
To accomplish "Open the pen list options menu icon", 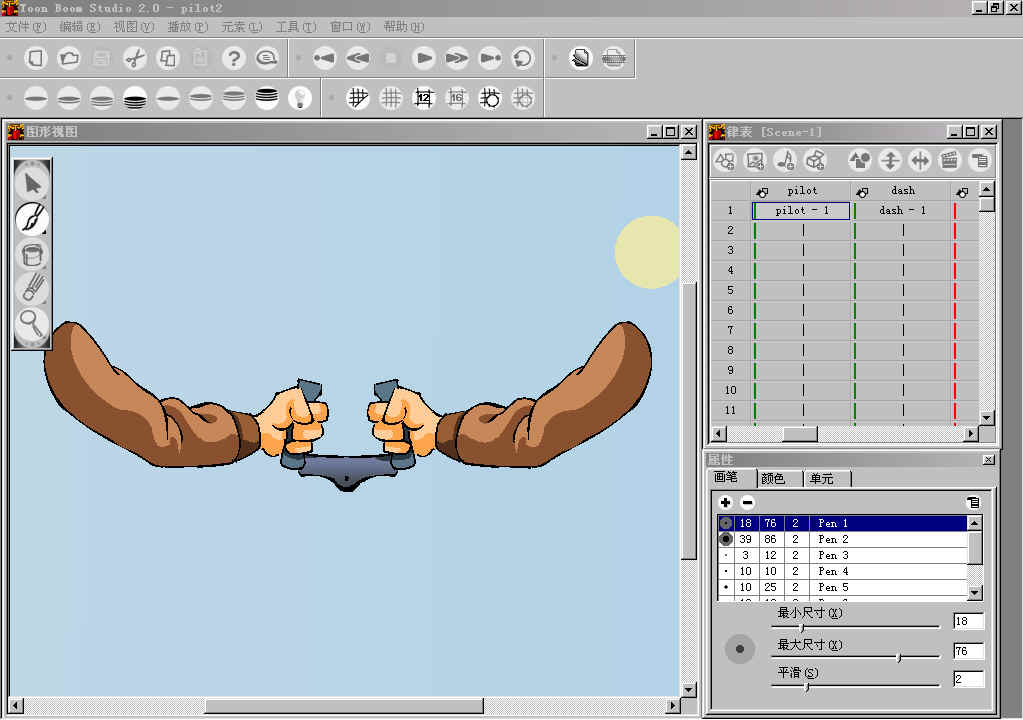I will click(973, 502).
